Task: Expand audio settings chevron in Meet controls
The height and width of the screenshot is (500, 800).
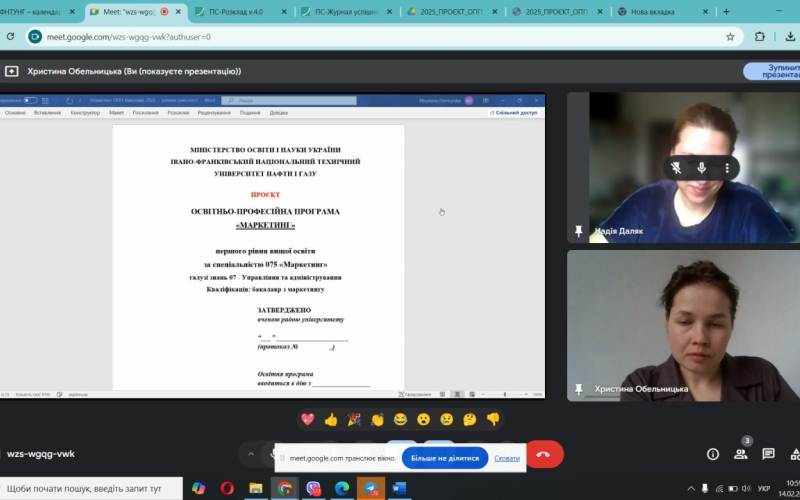Action: [x=251, y=454]
